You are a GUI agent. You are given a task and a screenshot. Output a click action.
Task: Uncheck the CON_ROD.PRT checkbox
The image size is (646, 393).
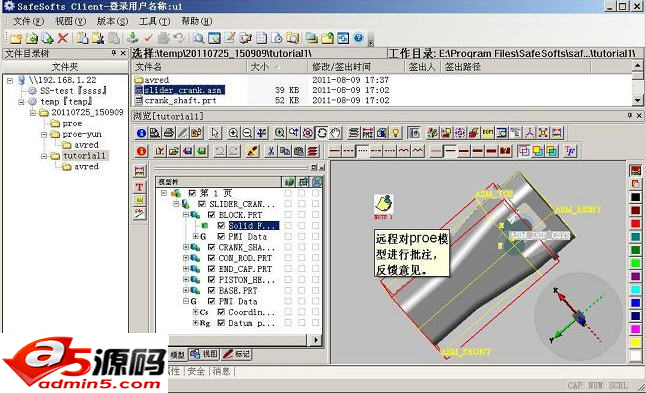pyautogui.click(x=211, y=258)
